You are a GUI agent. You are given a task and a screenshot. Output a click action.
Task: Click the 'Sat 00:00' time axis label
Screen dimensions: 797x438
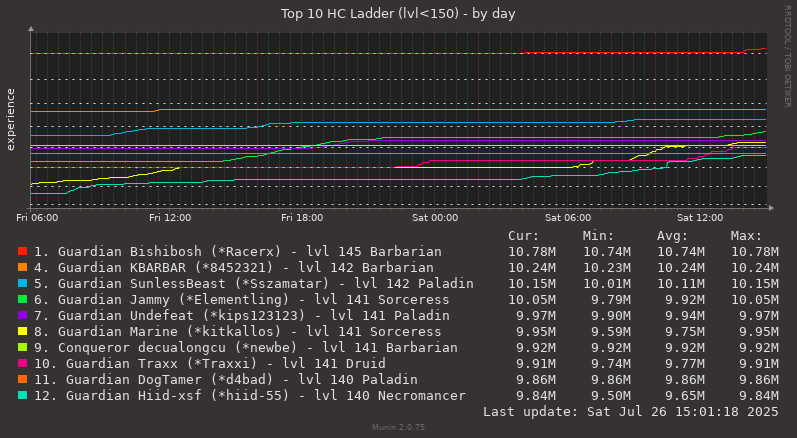tap(435, 217)
